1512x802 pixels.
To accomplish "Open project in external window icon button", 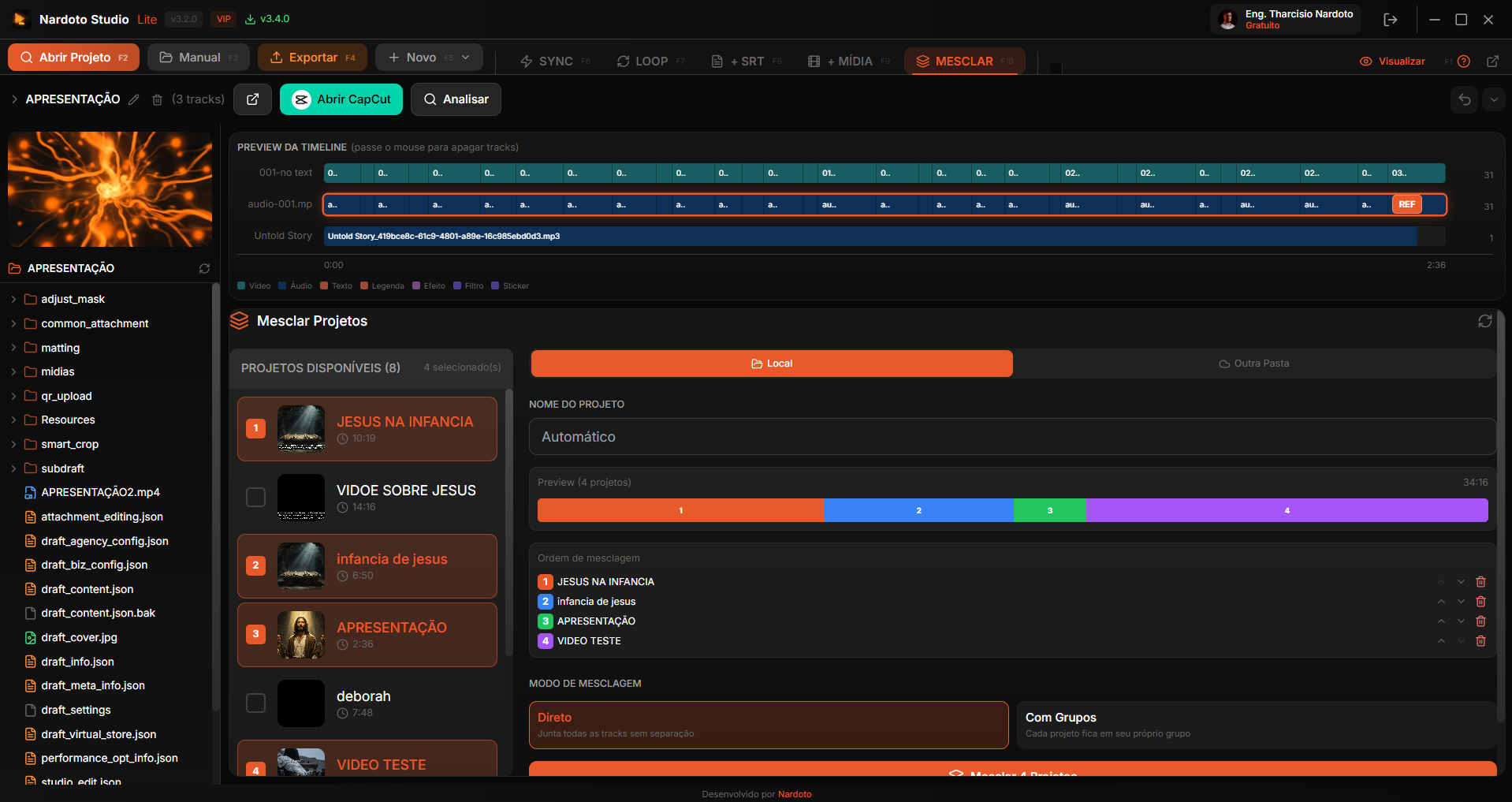I will (252, 99).
